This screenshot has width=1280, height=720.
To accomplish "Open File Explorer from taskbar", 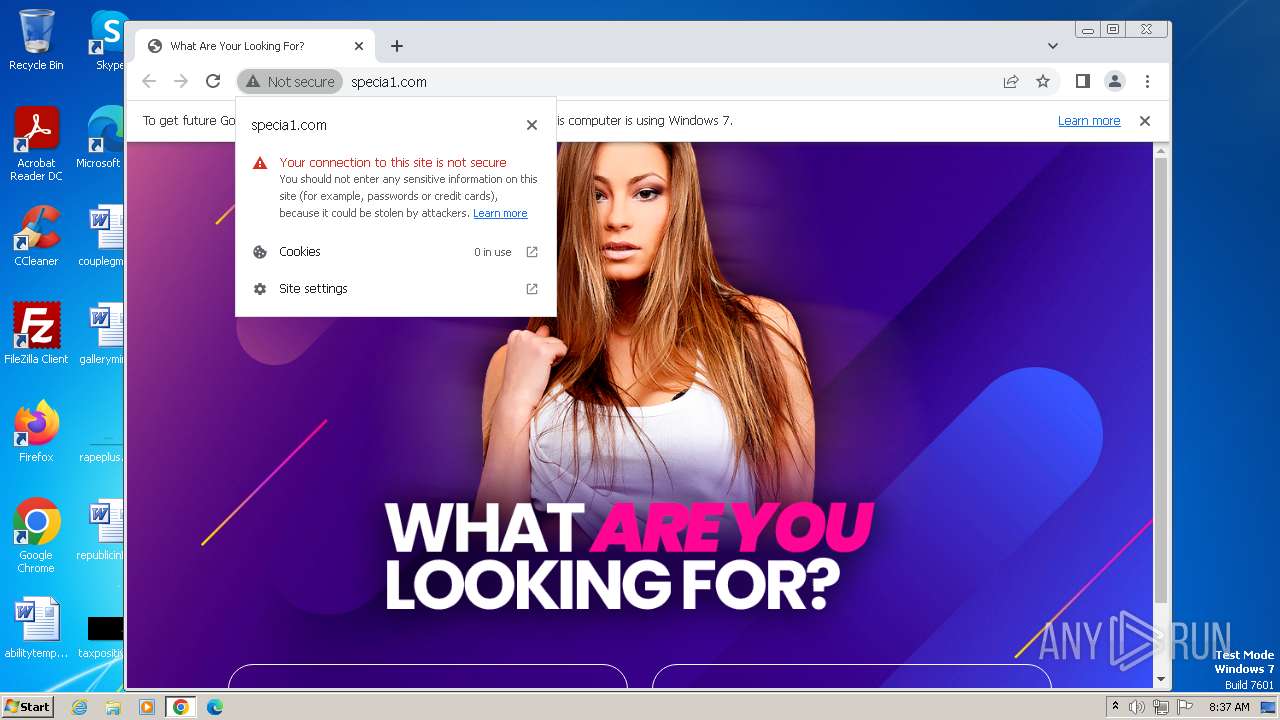I will pos(113,707).
